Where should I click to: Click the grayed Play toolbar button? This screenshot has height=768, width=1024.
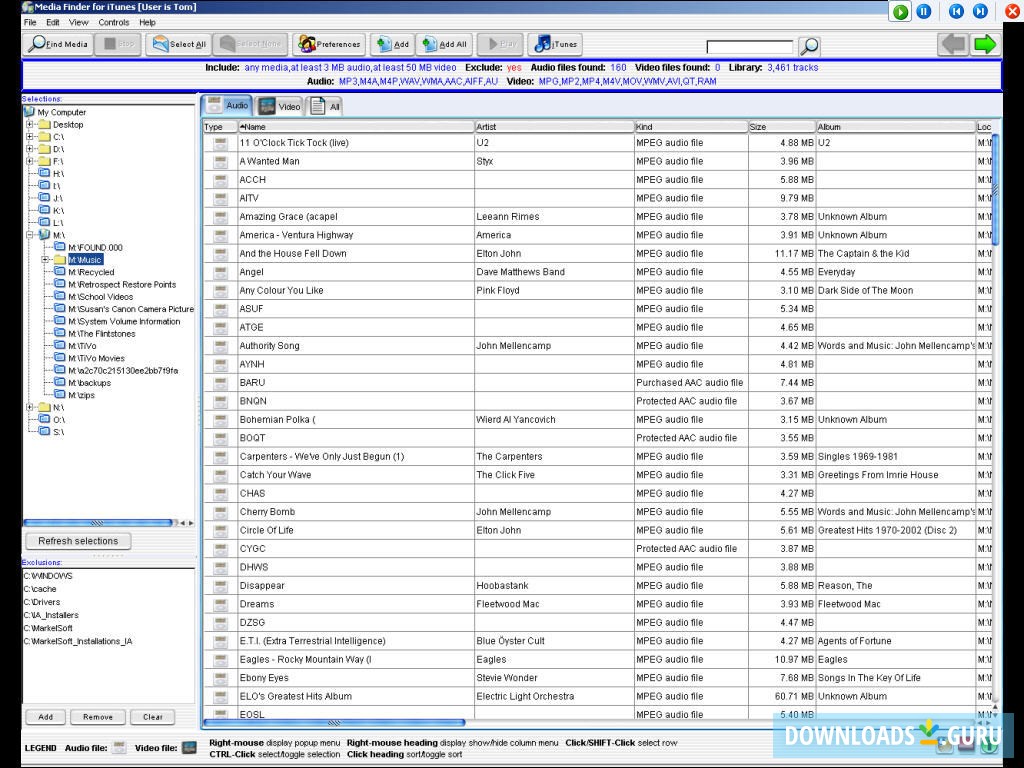[500, 44]
